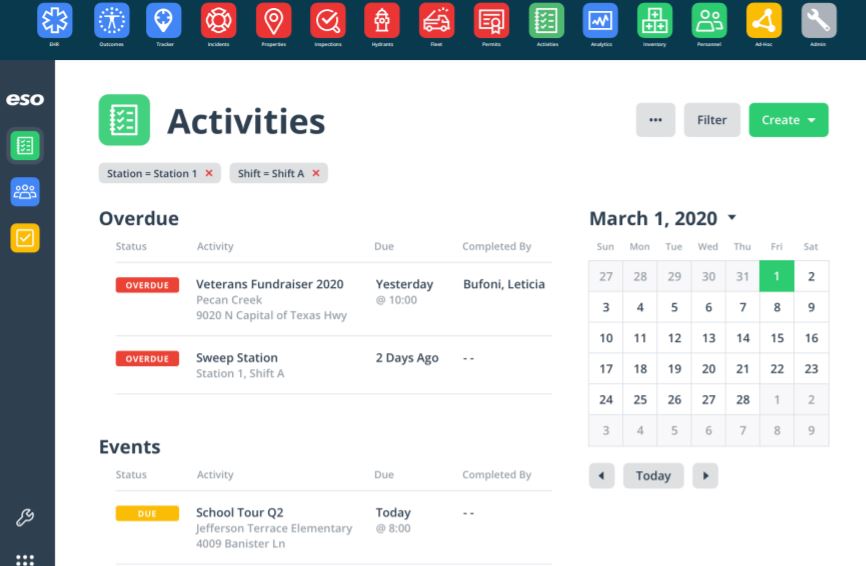The height and width of the screenshot is (566, 866).
Task: Click the eso logo in sidebar
Action: pyautogui.click(x=25, y=99)
